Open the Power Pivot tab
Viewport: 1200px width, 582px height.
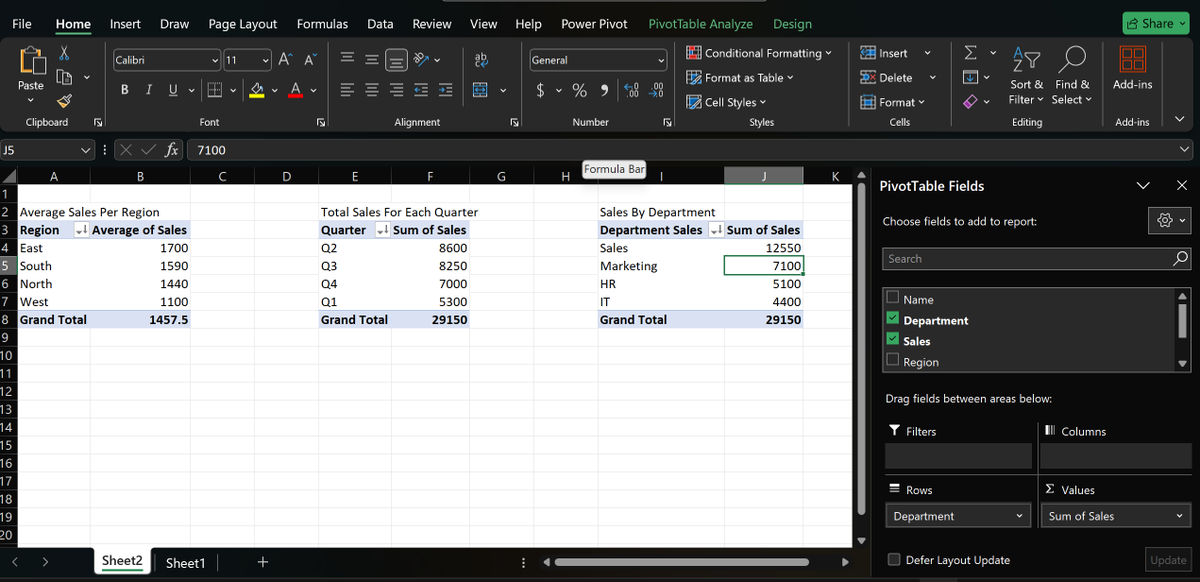[x=594, y=24]
